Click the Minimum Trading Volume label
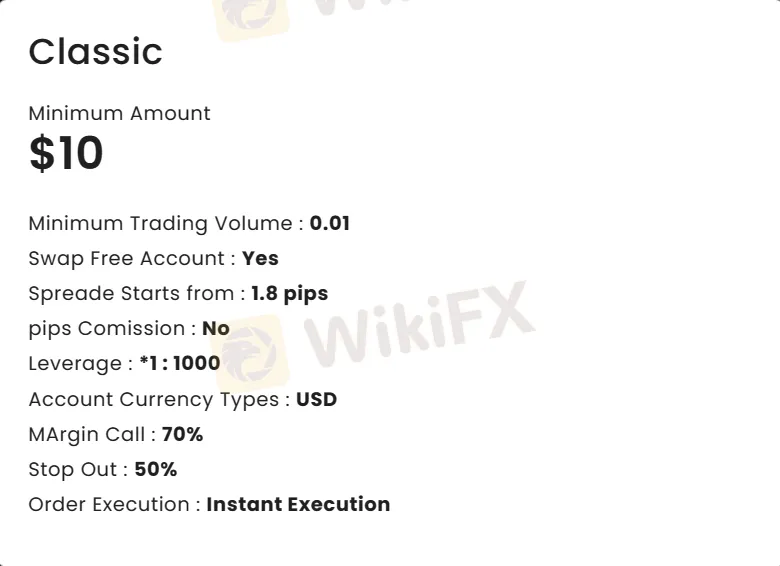This screenshot has width=780, height=566. coord(166,223)
